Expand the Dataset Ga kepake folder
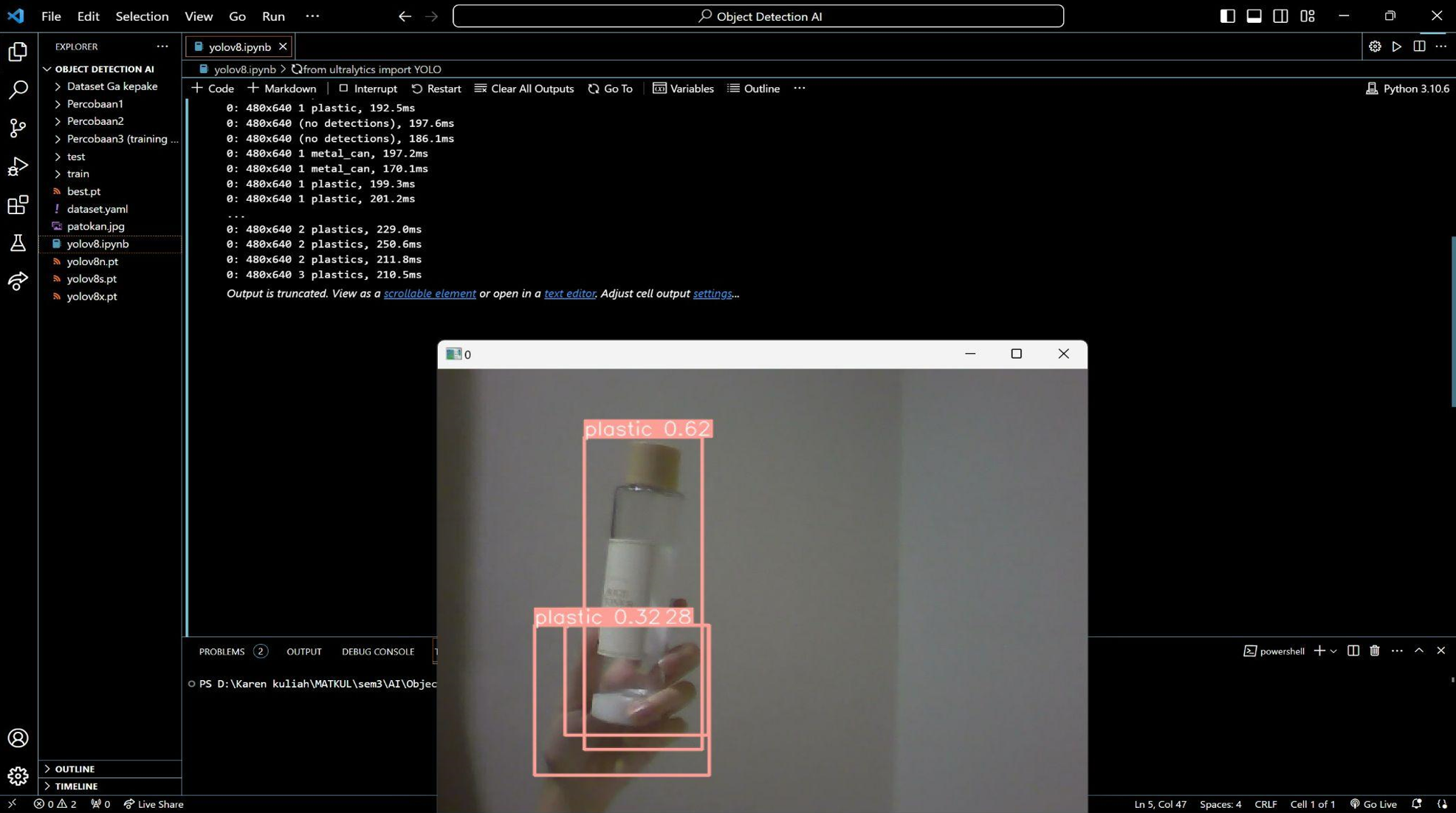This screenshot has height=813, width=1456. point(110,86)
